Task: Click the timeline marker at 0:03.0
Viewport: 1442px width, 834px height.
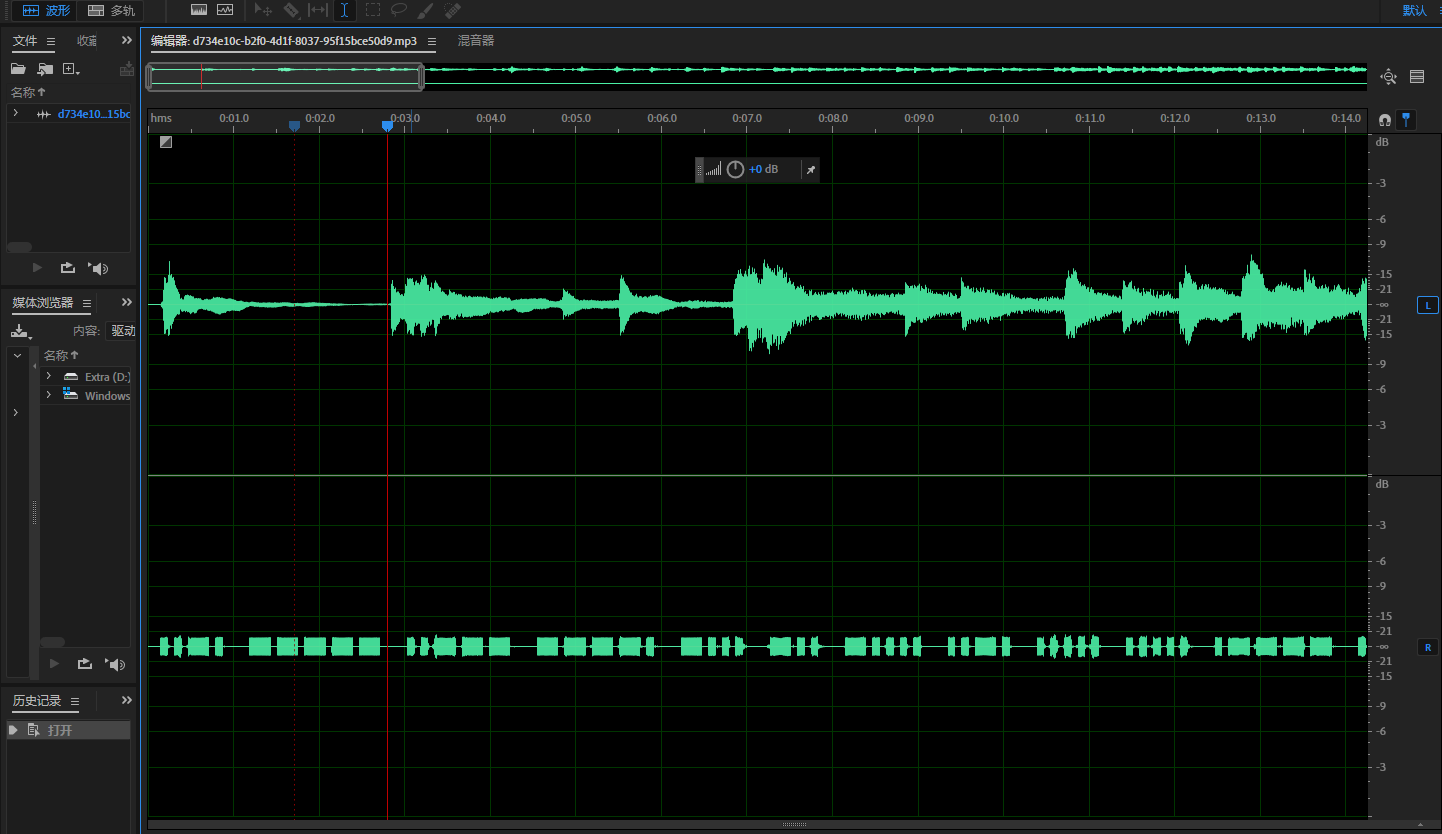Action: pyautogui.click(x=387, y=126)
